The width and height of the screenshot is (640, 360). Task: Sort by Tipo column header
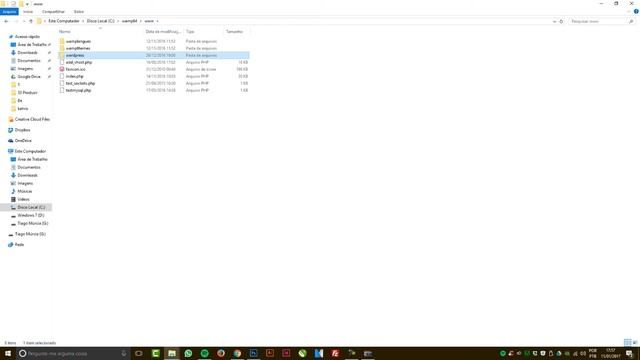coord(190,31)
